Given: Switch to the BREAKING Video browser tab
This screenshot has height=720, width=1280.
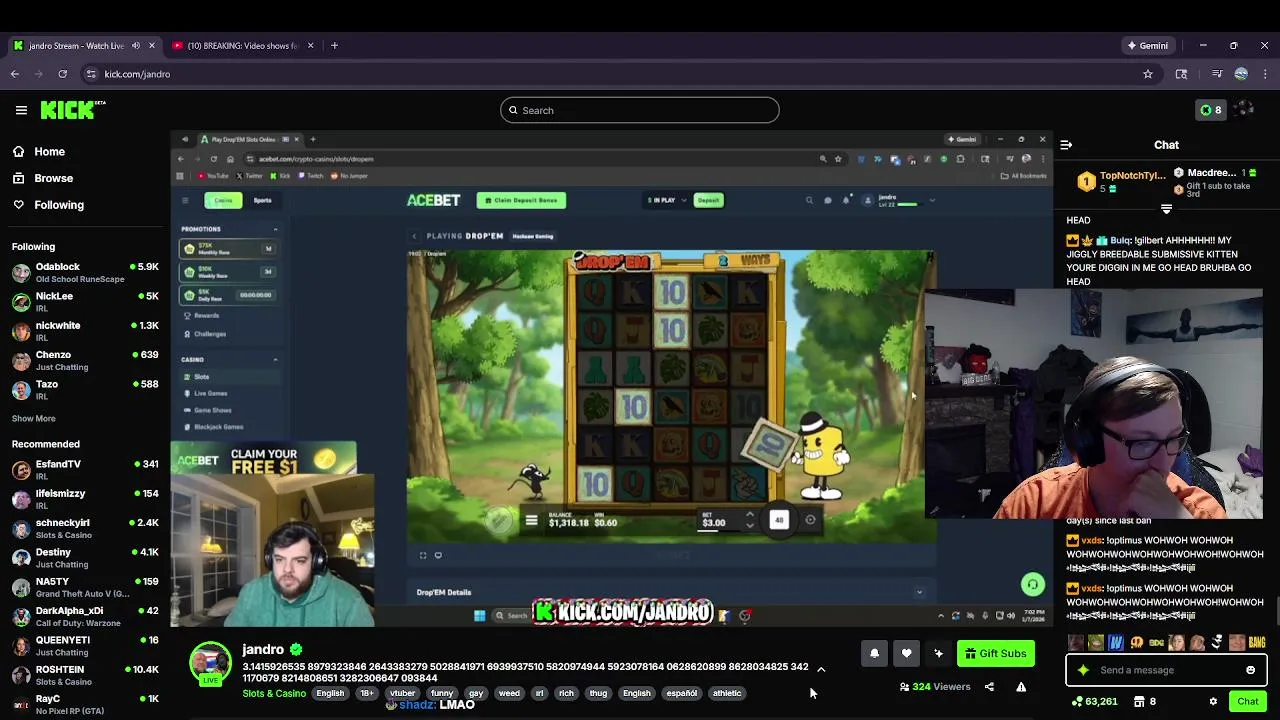Looking at the screenshot, I should (242, 45).
